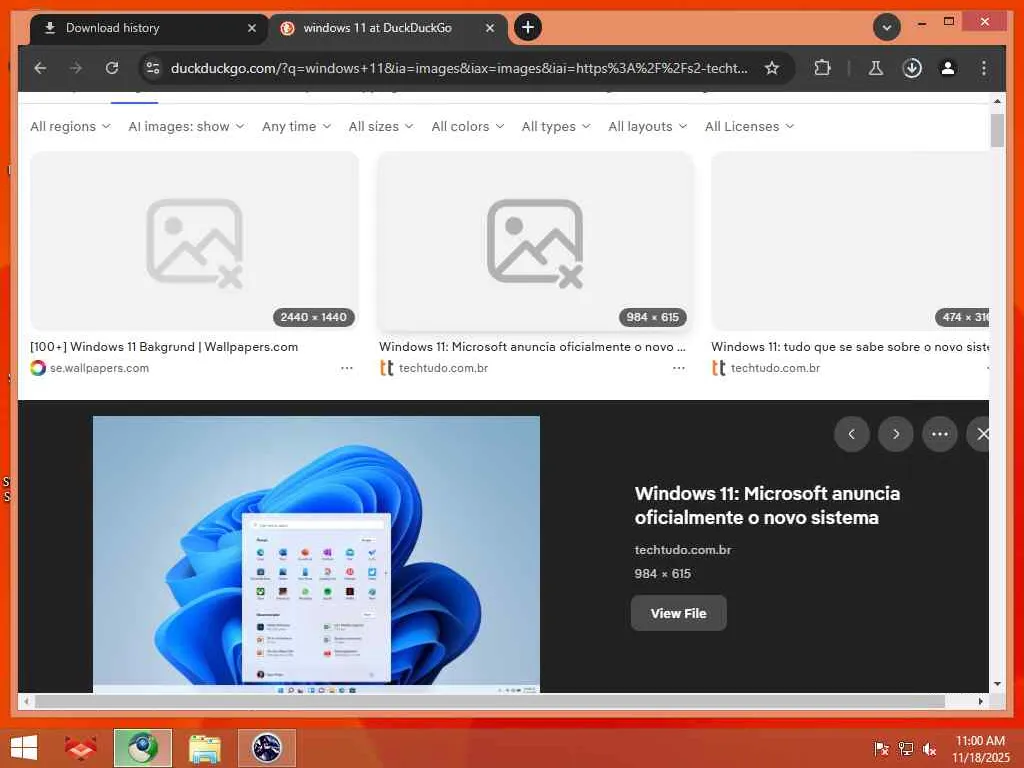Open the Action Center flag icon
This screenshot has height=768, width=1024.
pos(881,748)
